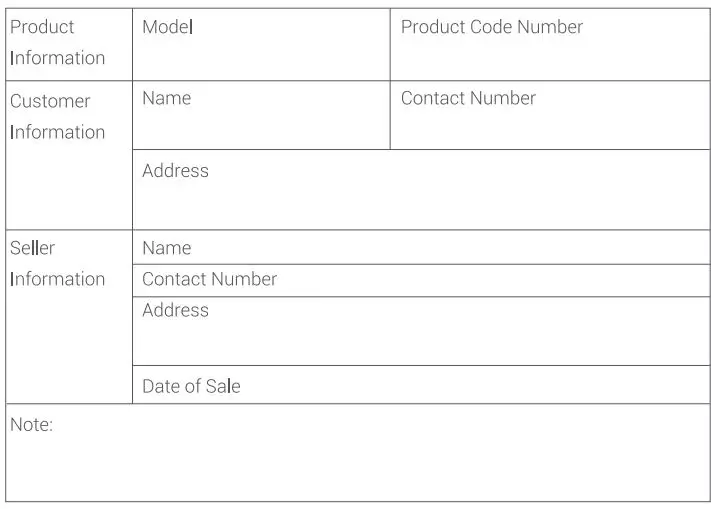
Task: Click blank area of the seller Name row
Action: 450,248
